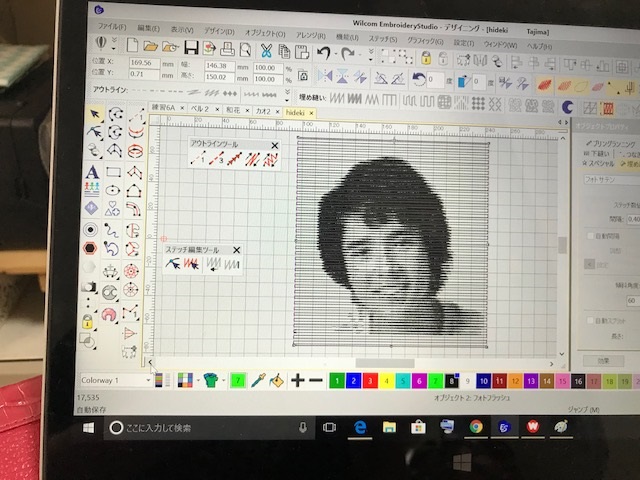Open the フォトサテン stitch type dropdown
Viewport: 640px width, 480px height.
click(x=611, y=180)
